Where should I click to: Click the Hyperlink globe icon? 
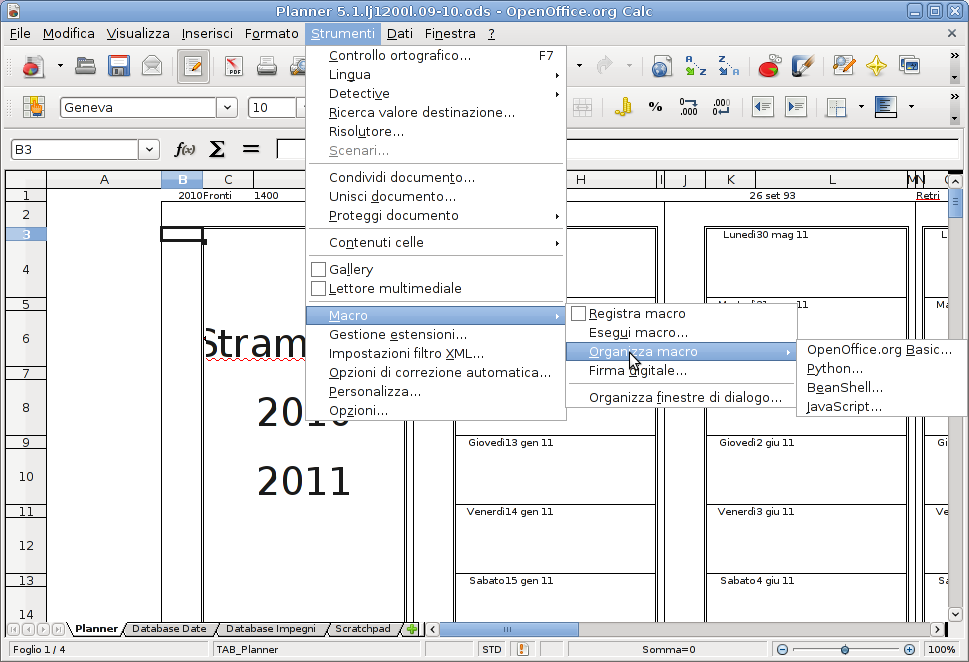[x=661, y=66]
